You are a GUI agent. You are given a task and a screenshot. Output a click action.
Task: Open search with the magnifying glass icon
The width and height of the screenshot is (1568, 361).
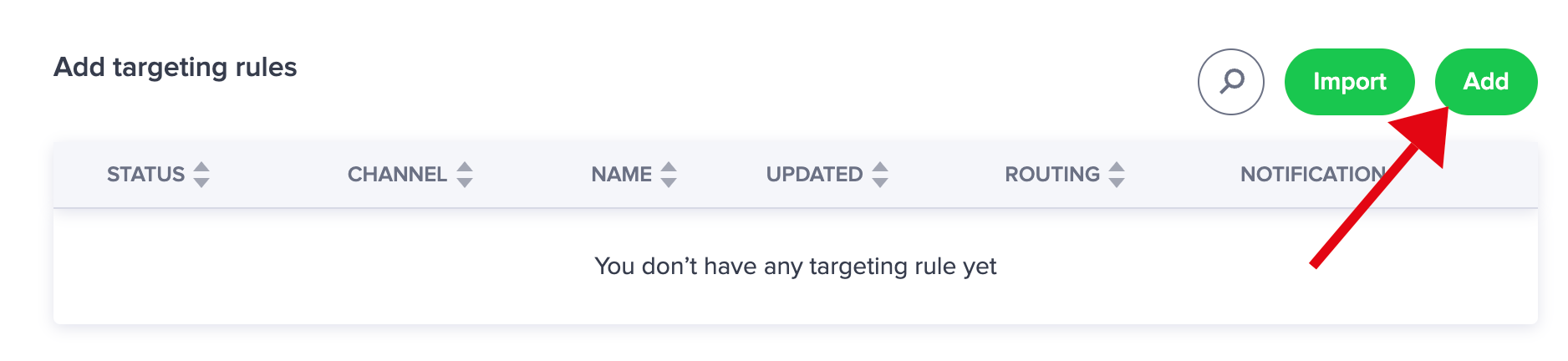point(1230,82)
